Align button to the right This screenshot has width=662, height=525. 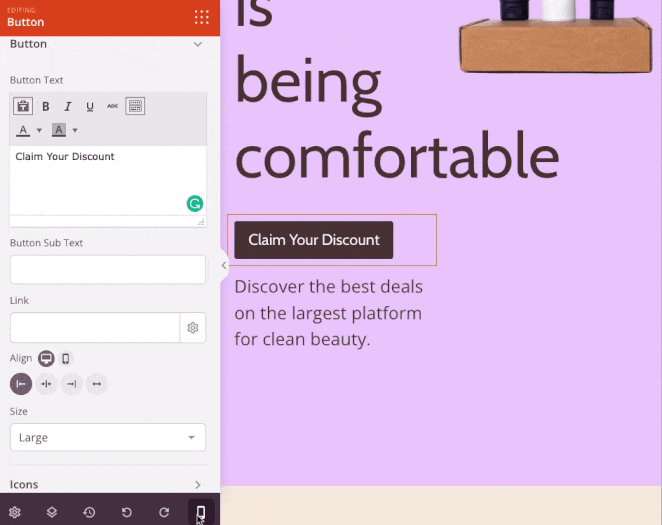(x=71, y=384)
